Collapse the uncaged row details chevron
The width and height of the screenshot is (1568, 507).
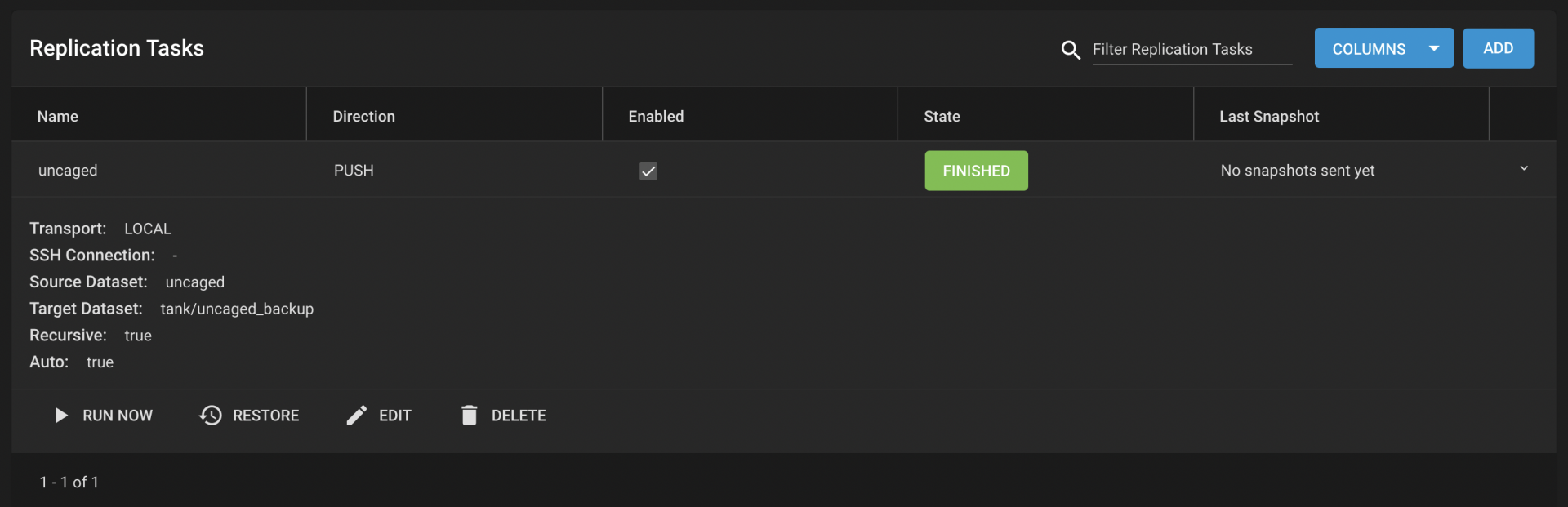pos(1523,168)
